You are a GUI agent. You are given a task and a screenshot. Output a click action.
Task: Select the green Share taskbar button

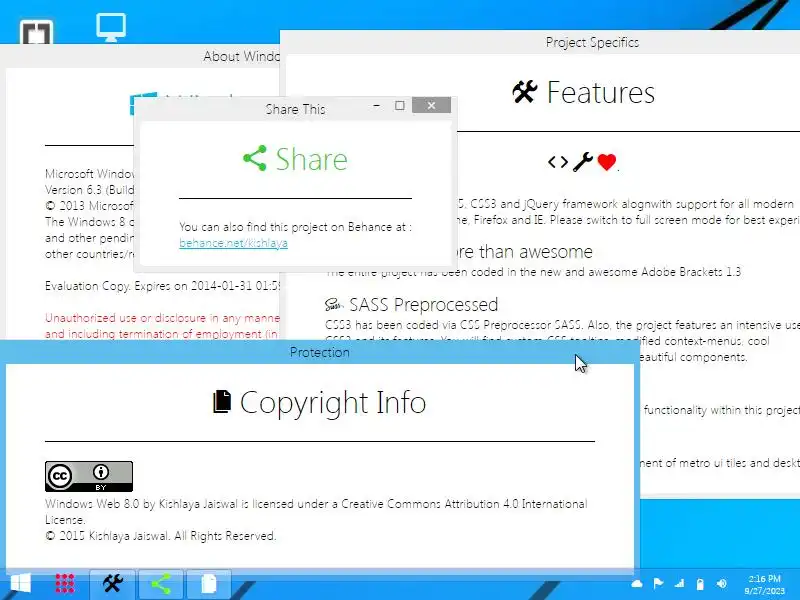point(161,584)
